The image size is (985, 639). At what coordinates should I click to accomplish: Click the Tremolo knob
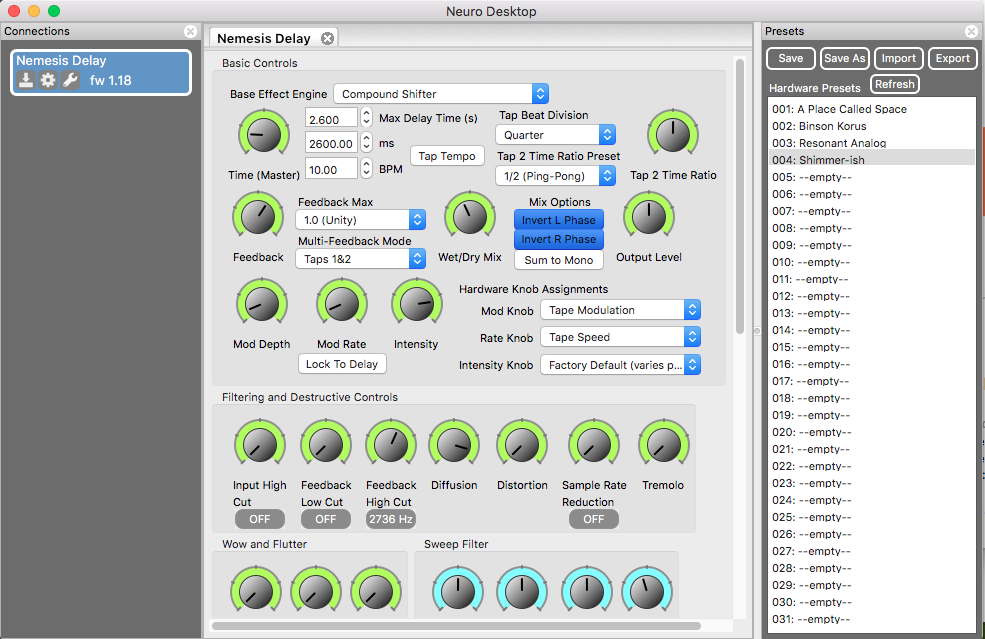(664, 445)
